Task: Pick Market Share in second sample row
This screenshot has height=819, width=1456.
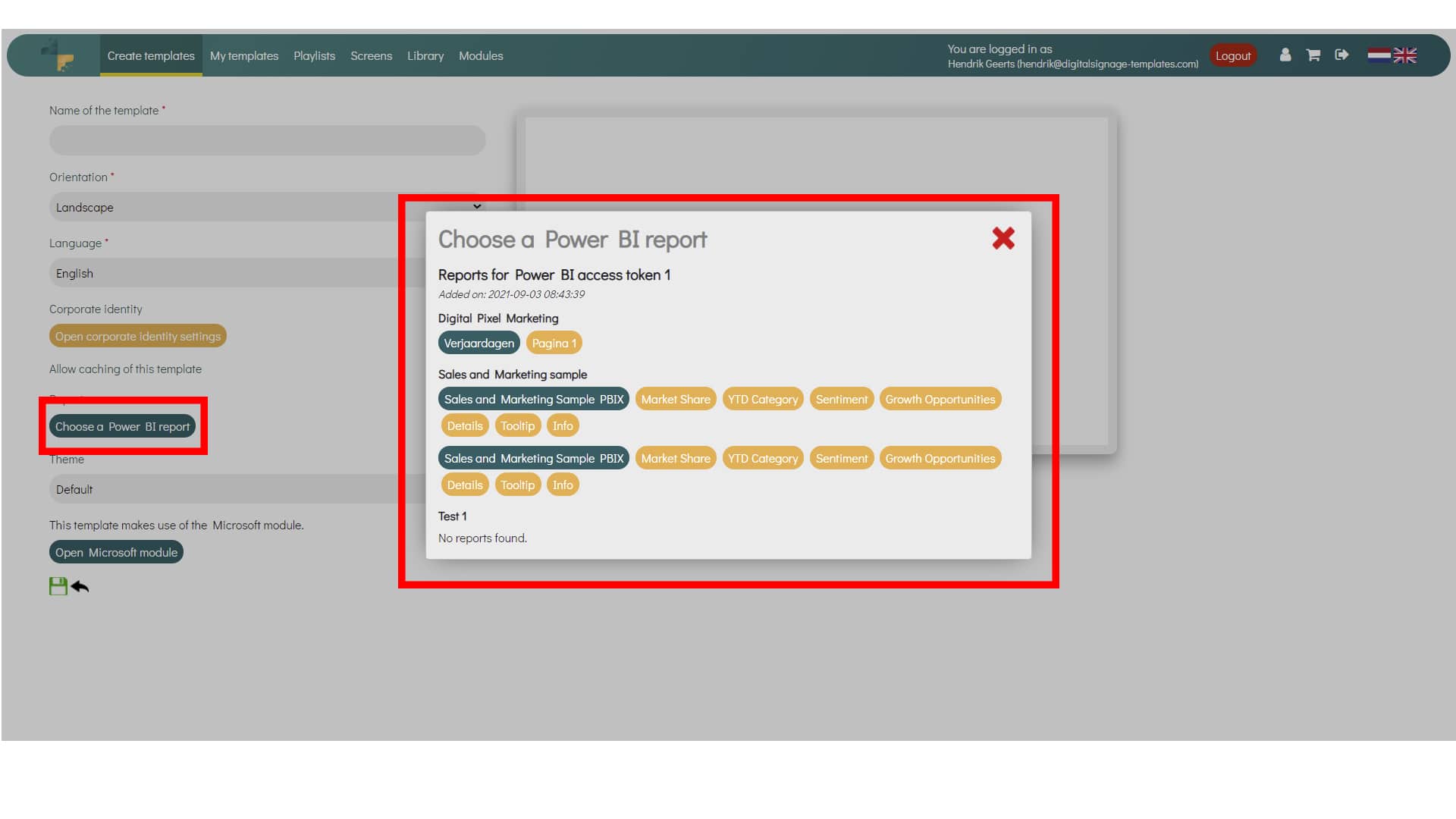Action: click(x=676, y=458)
